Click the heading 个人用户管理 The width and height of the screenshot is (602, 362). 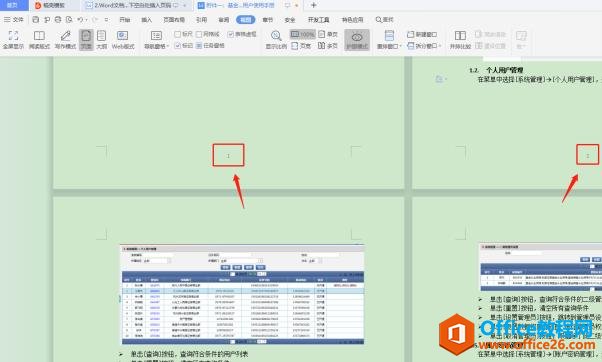click(x=504, y=70)
